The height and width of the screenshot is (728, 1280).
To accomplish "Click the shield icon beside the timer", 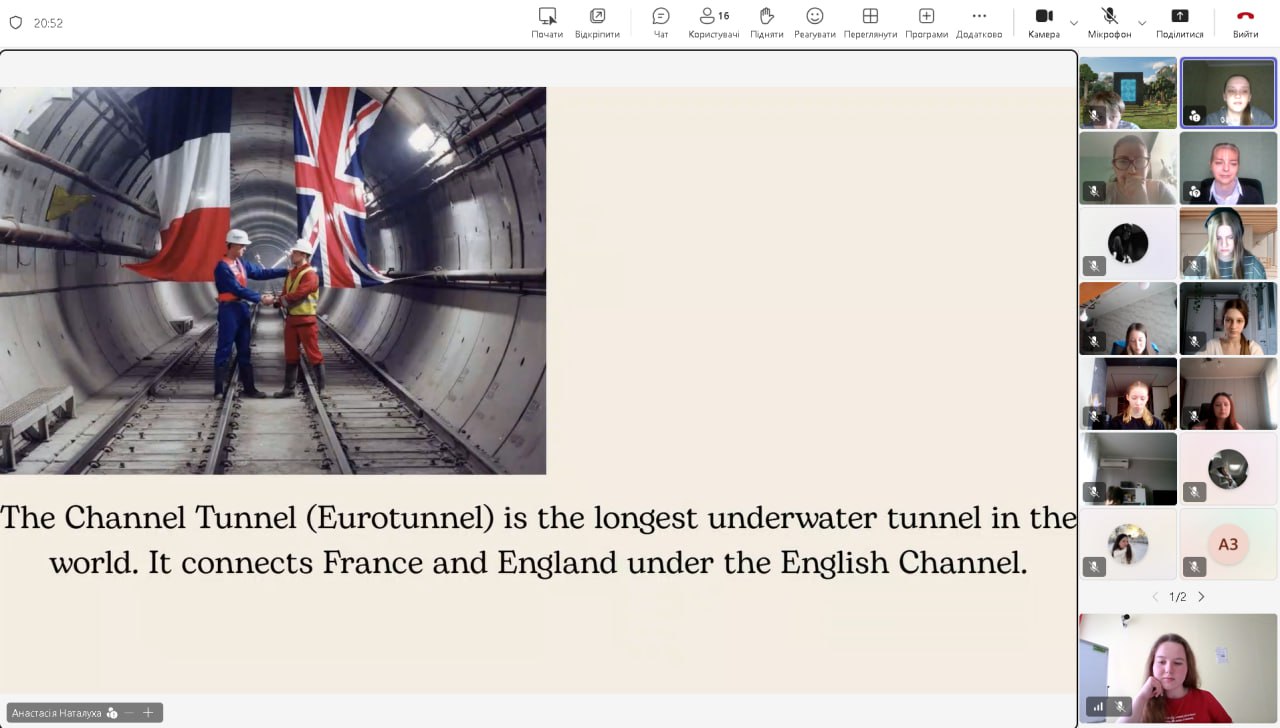I will pyautogui.click(x=15, y=23).
